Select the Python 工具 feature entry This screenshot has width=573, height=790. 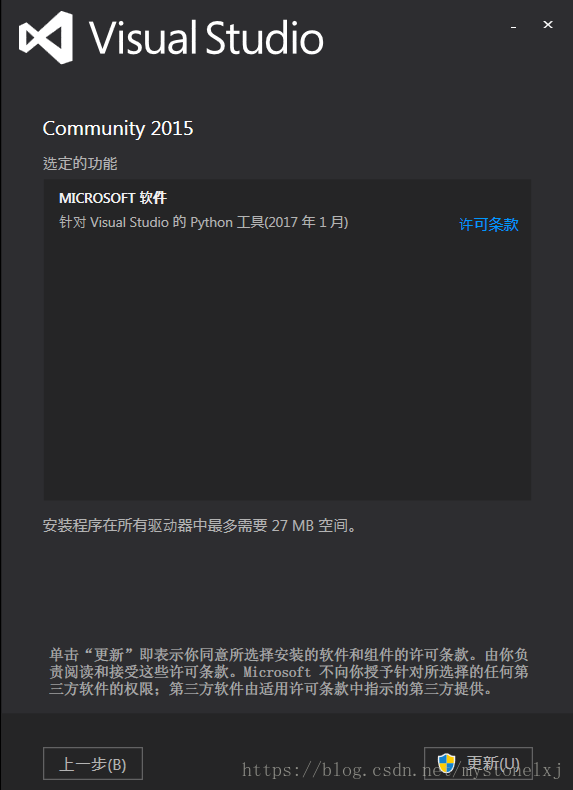204,222
